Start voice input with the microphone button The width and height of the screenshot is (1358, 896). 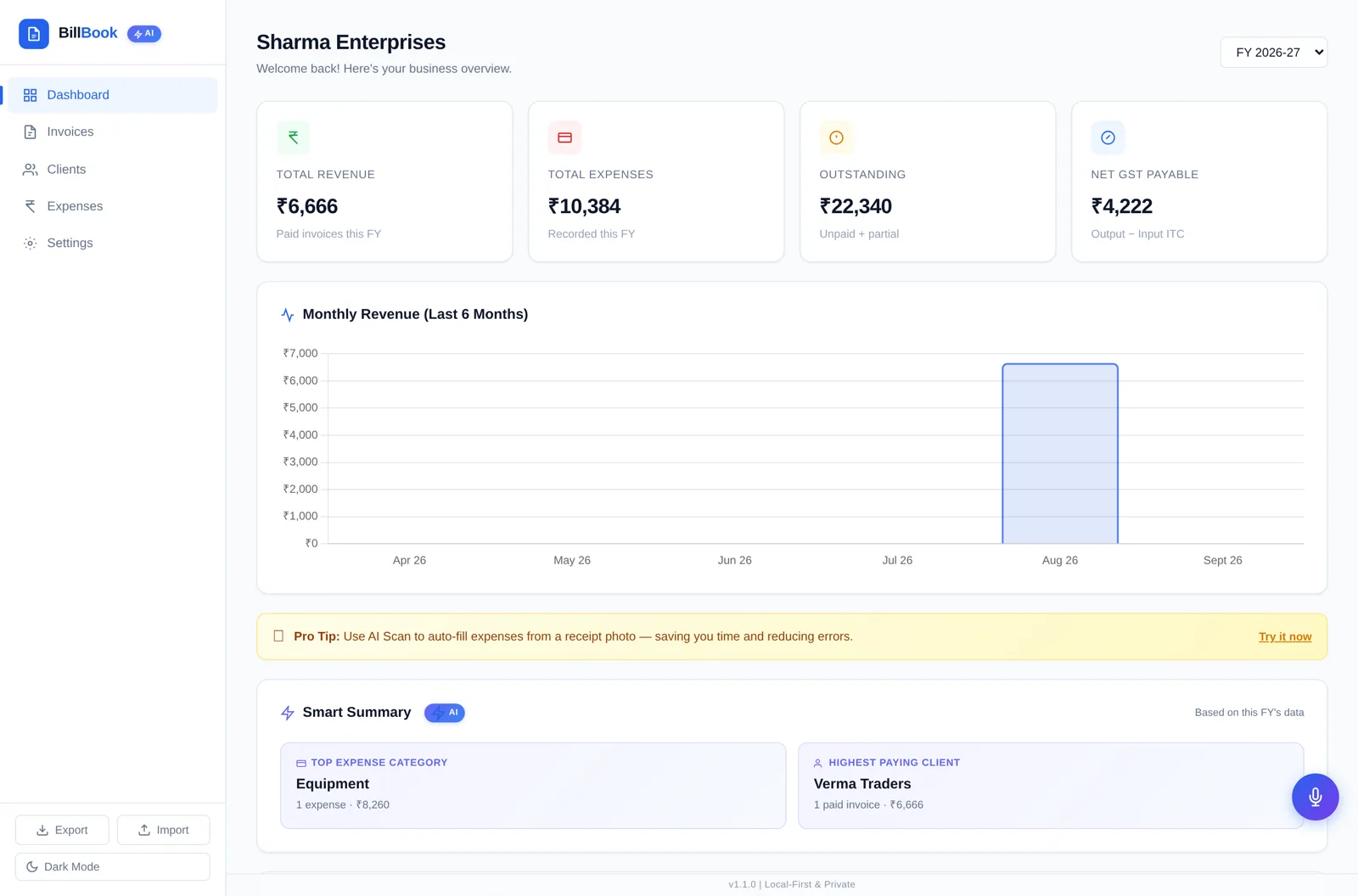[x=1315, y=797]
